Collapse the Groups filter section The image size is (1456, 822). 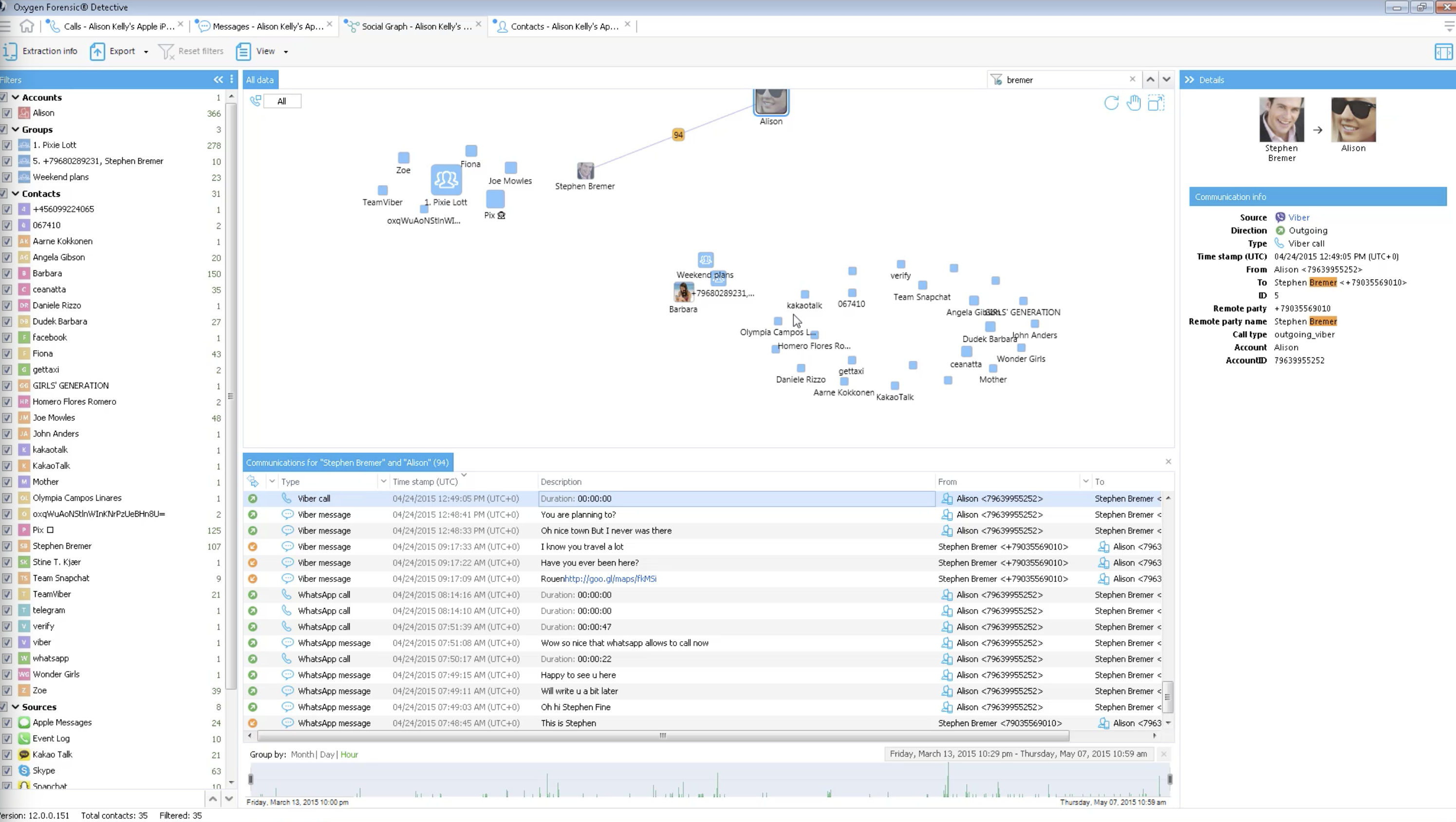click(15, 130)
